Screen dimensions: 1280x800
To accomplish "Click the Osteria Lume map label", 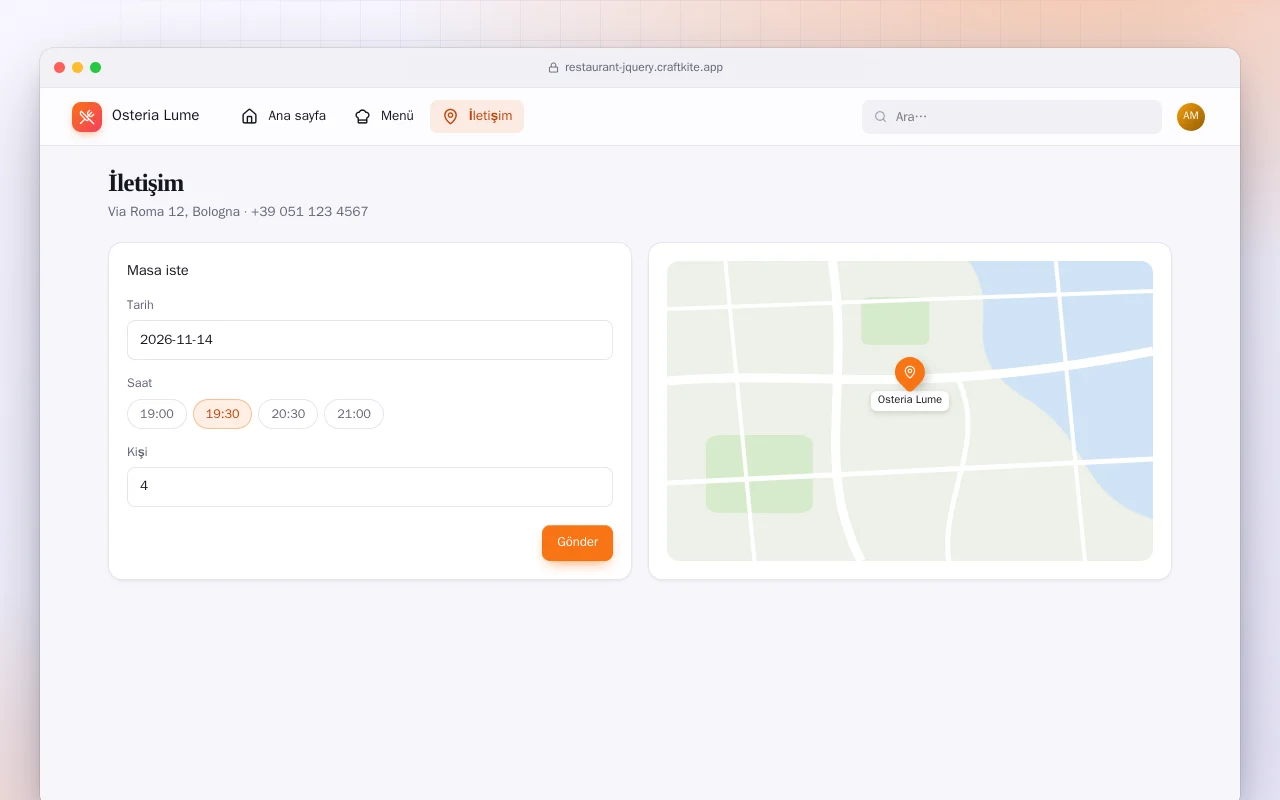I will 910,400.
